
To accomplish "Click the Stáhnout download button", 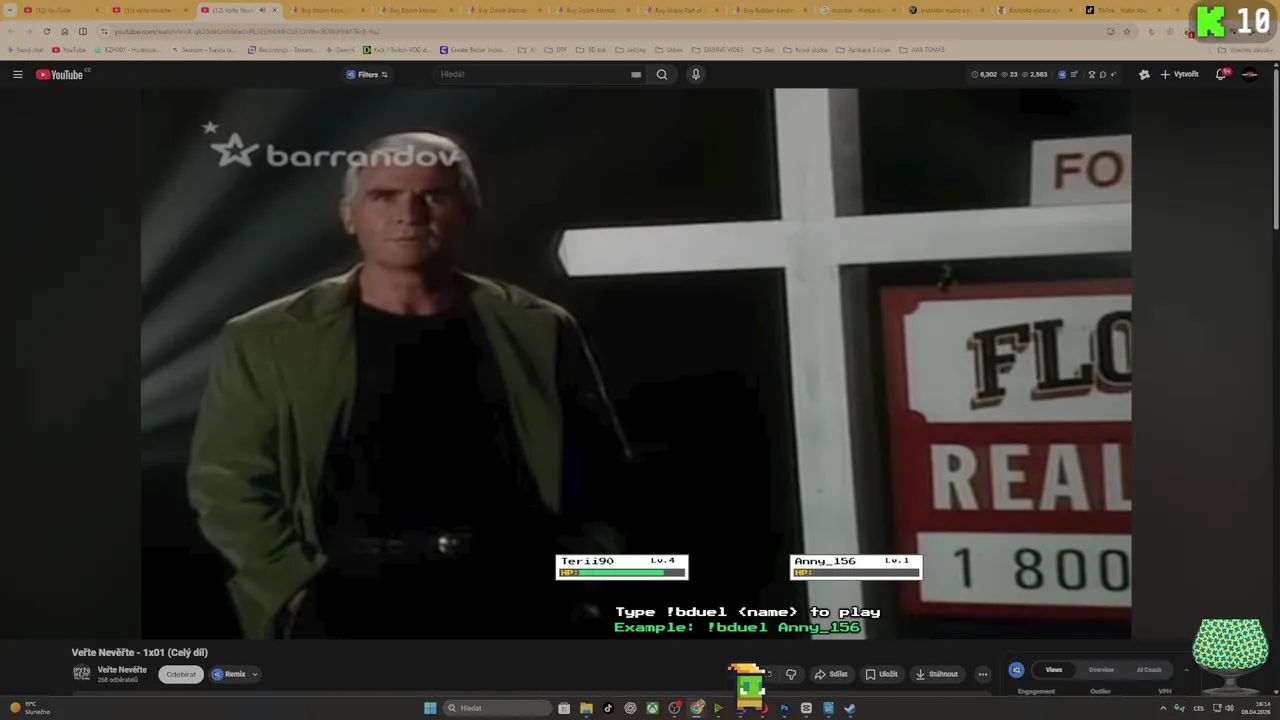I will pyautogui.click(x=937, y=674).
